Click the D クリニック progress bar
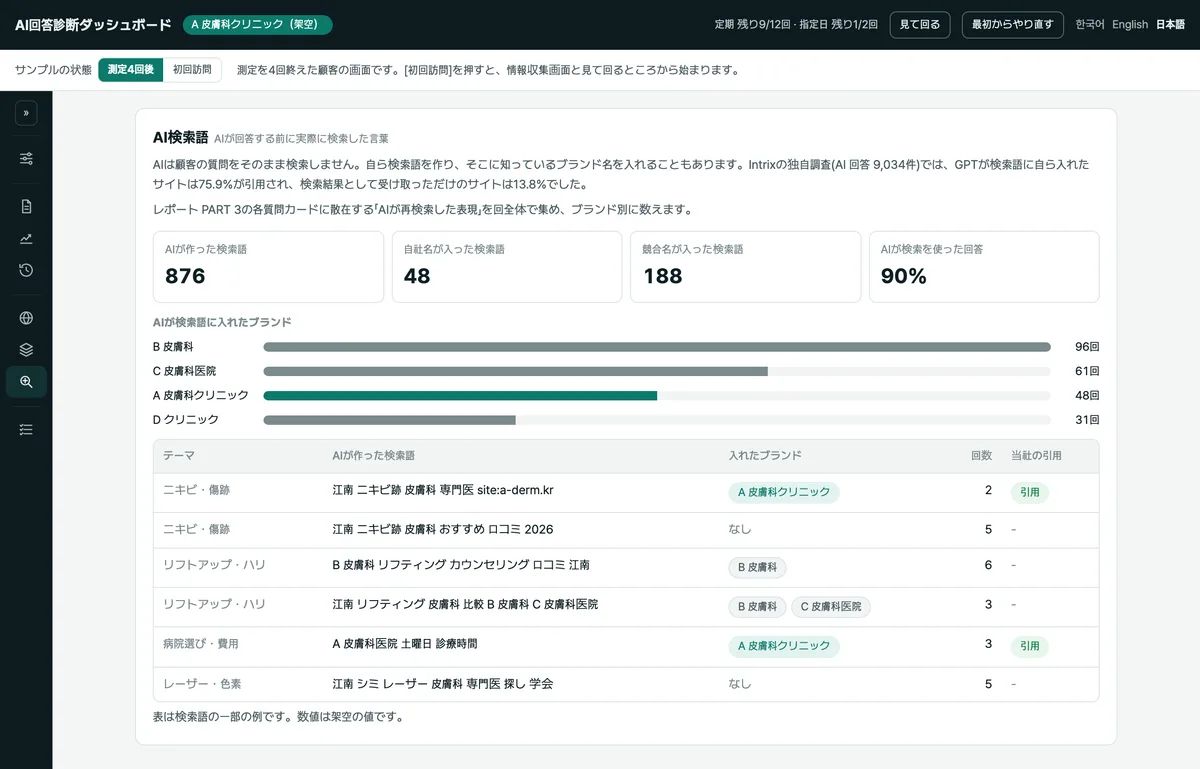 pos(657,420)
